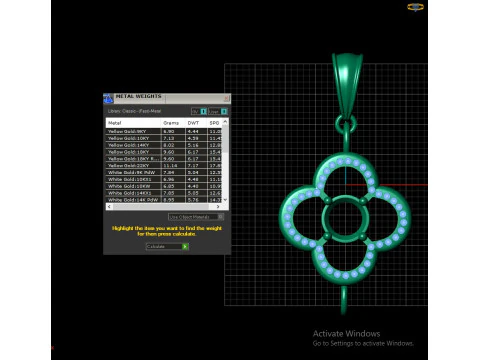Viewport: 480px width, 360px height.
Task: Click the list's scroll-up arrow
Action: pyautogui.click(x=225, y=122)
